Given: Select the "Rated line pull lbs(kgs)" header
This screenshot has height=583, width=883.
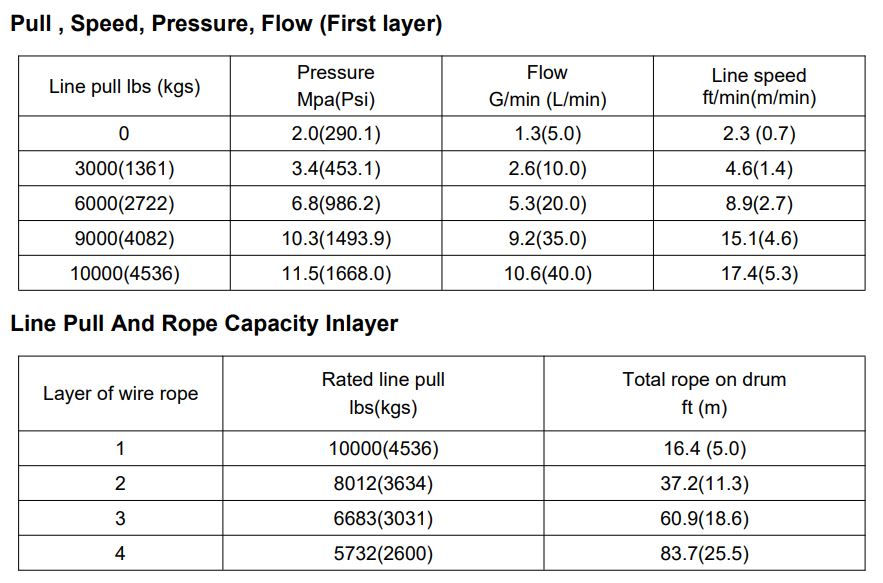Looking at the screenshot, I should (x=383, y=394).
